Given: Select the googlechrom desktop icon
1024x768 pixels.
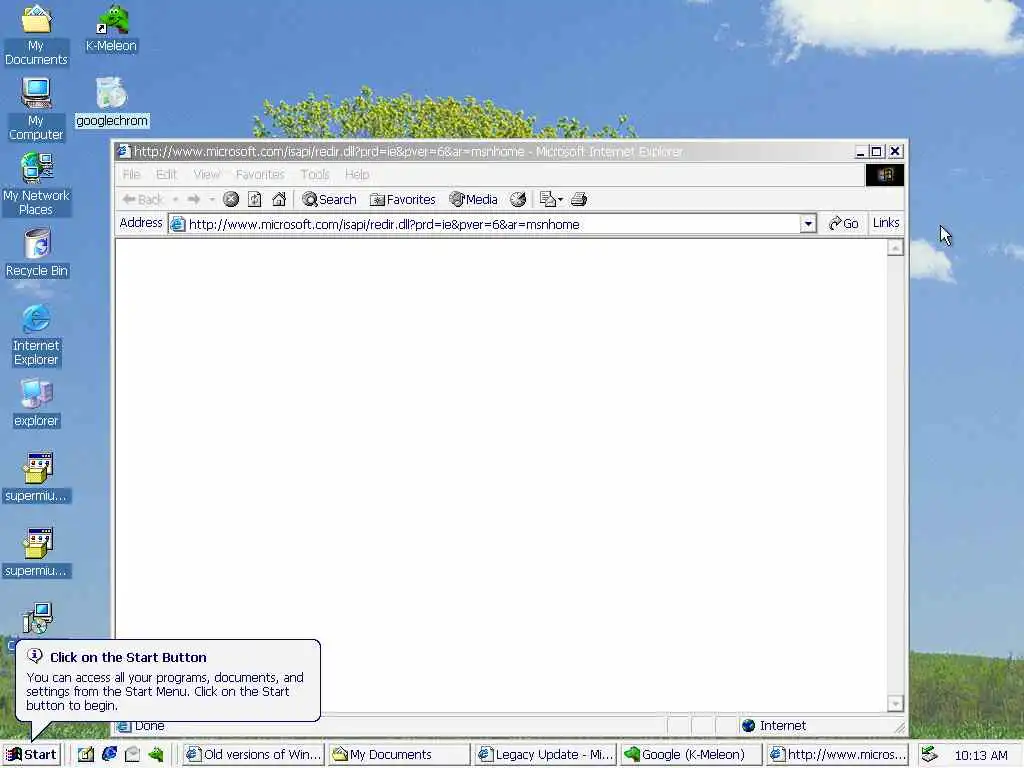Looking at the screenshot, I should (112, 103).
